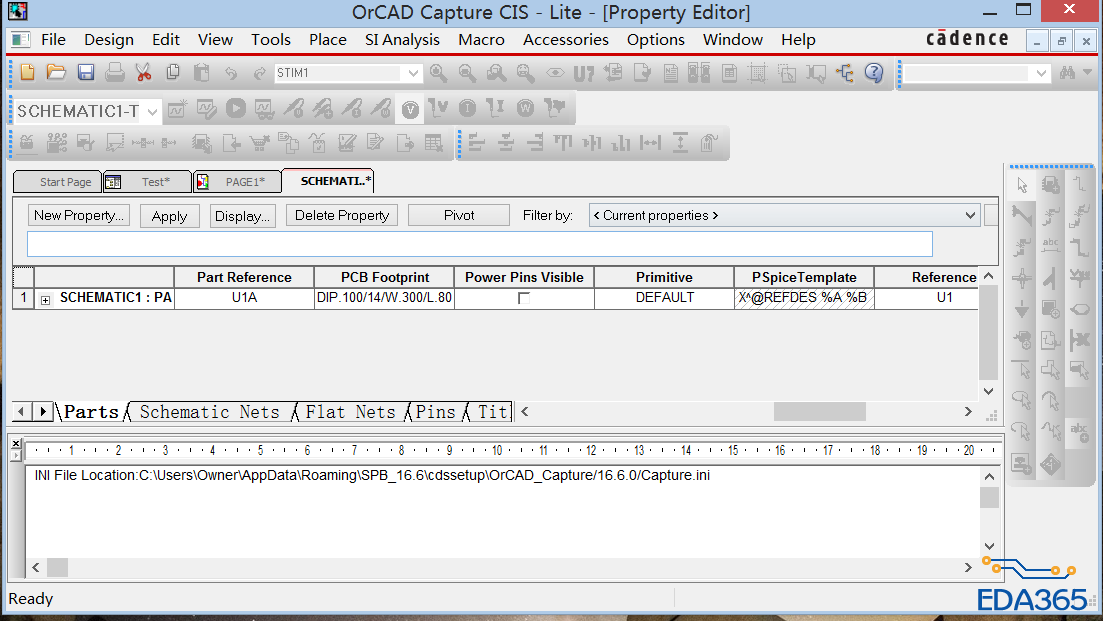Click the Apply button
Viewport: 1103px width, 621px height.
pos(170,216)
